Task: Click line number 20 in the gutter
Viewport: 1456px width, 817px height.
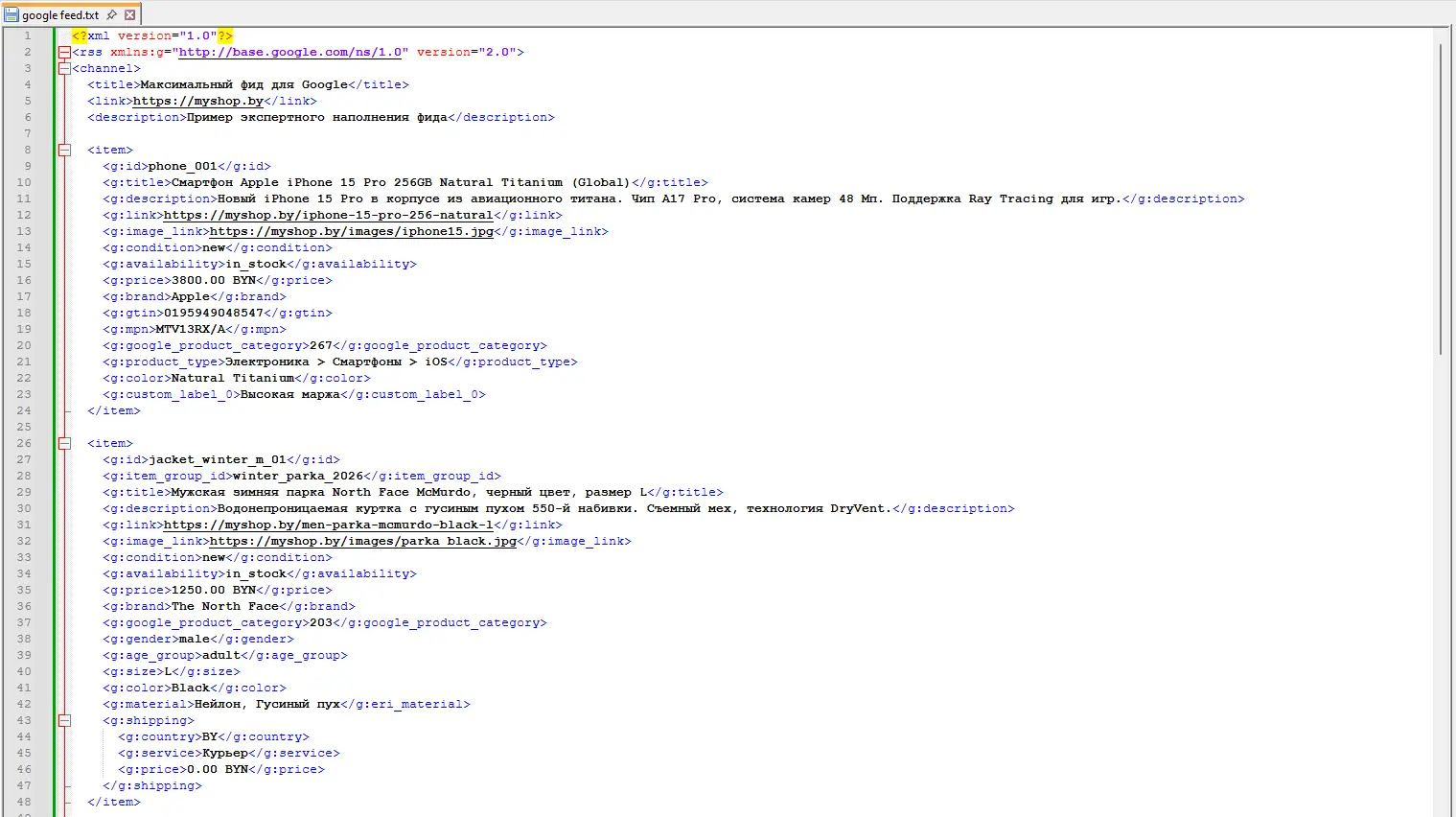Action: click(24, 345)
